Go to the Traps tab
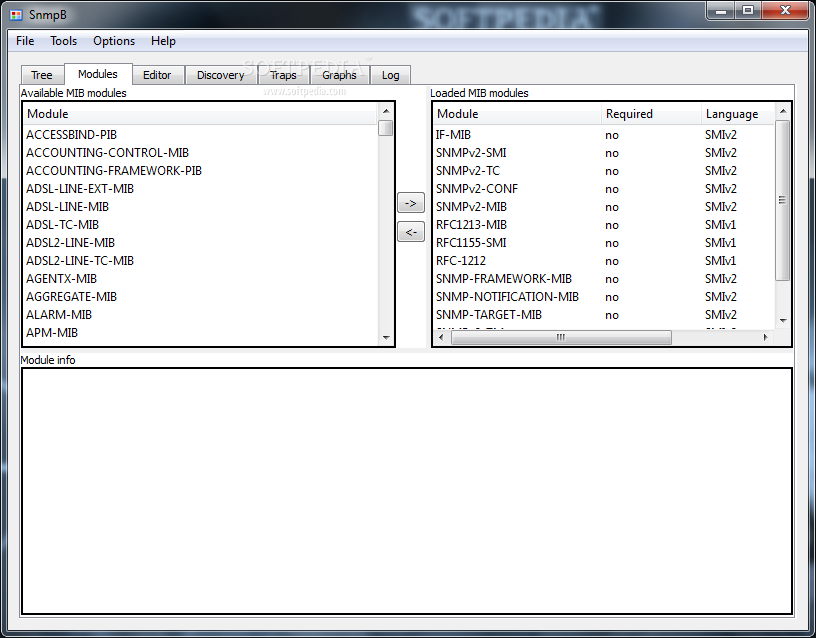 pyautogui.click(x=283, y=75)
